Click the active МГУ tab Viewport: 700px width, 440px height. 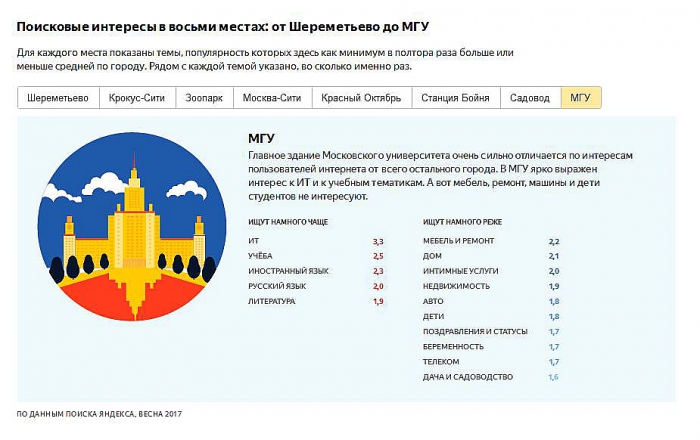581,98
